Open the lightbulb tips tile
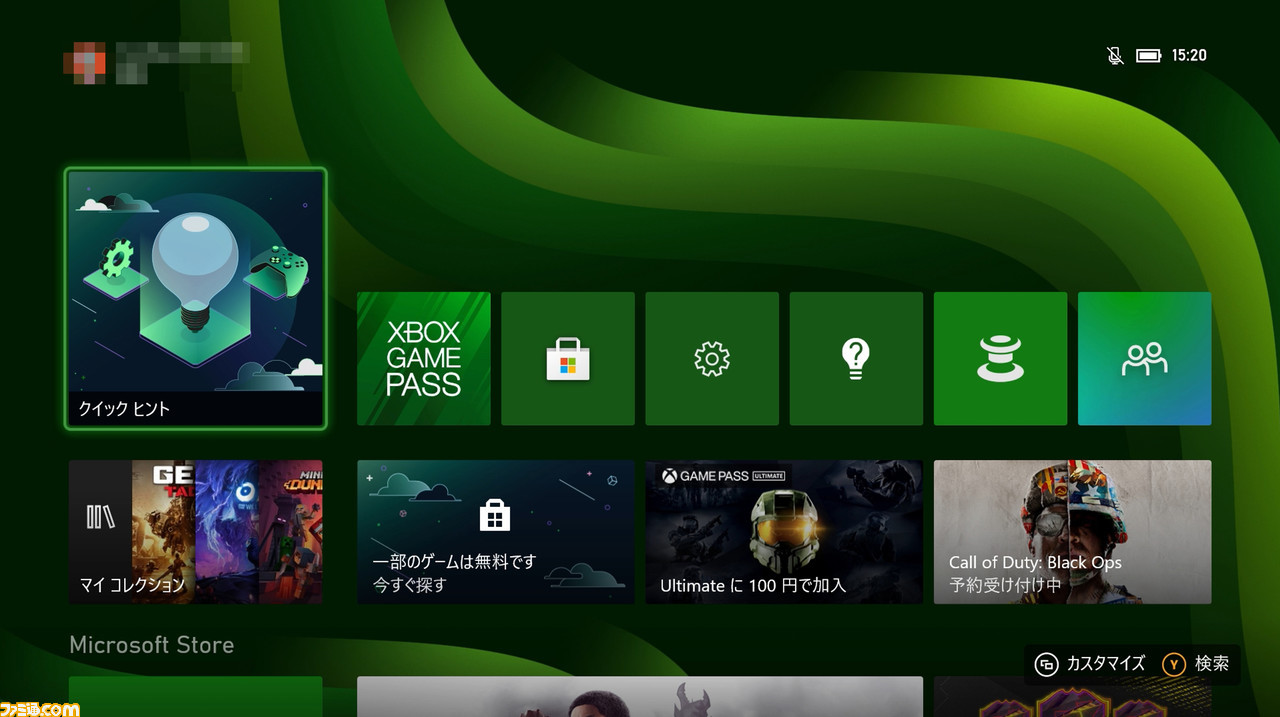This screenshot has height=717, width=1280. (x=856, y=358)
